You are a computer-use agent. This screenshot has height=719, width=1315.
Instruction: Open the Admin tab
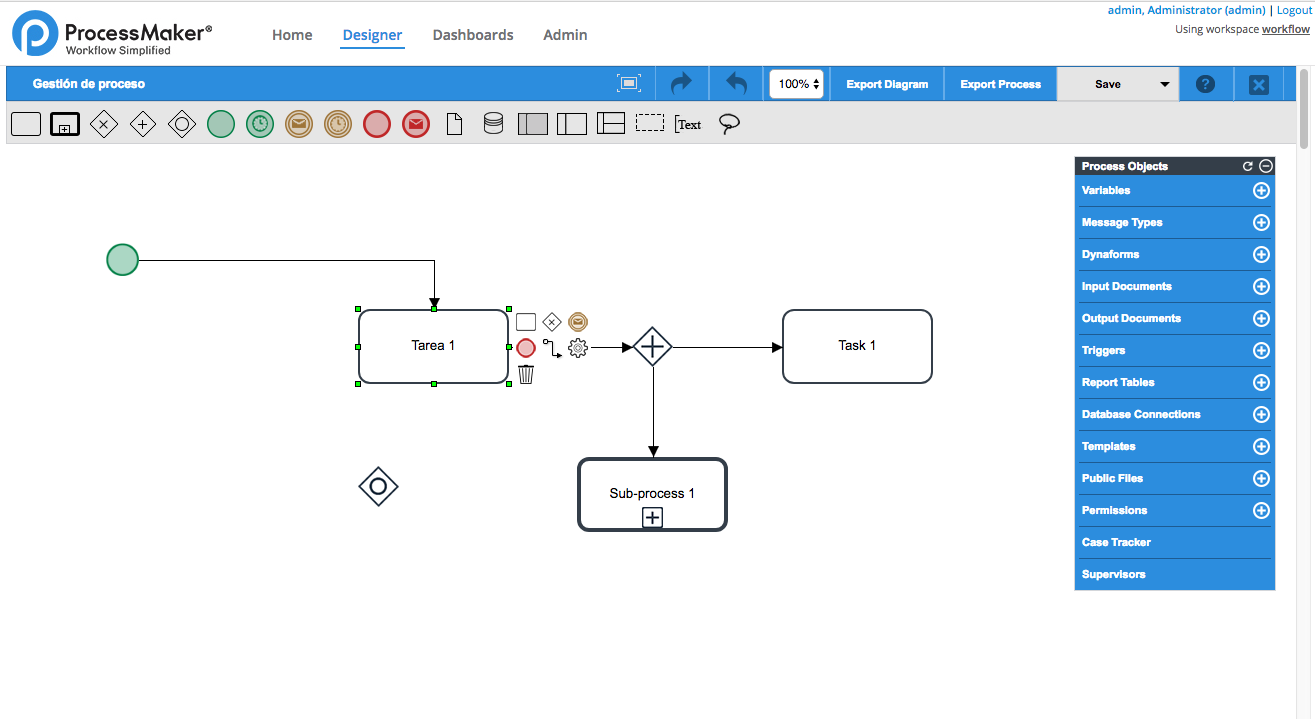565,35
